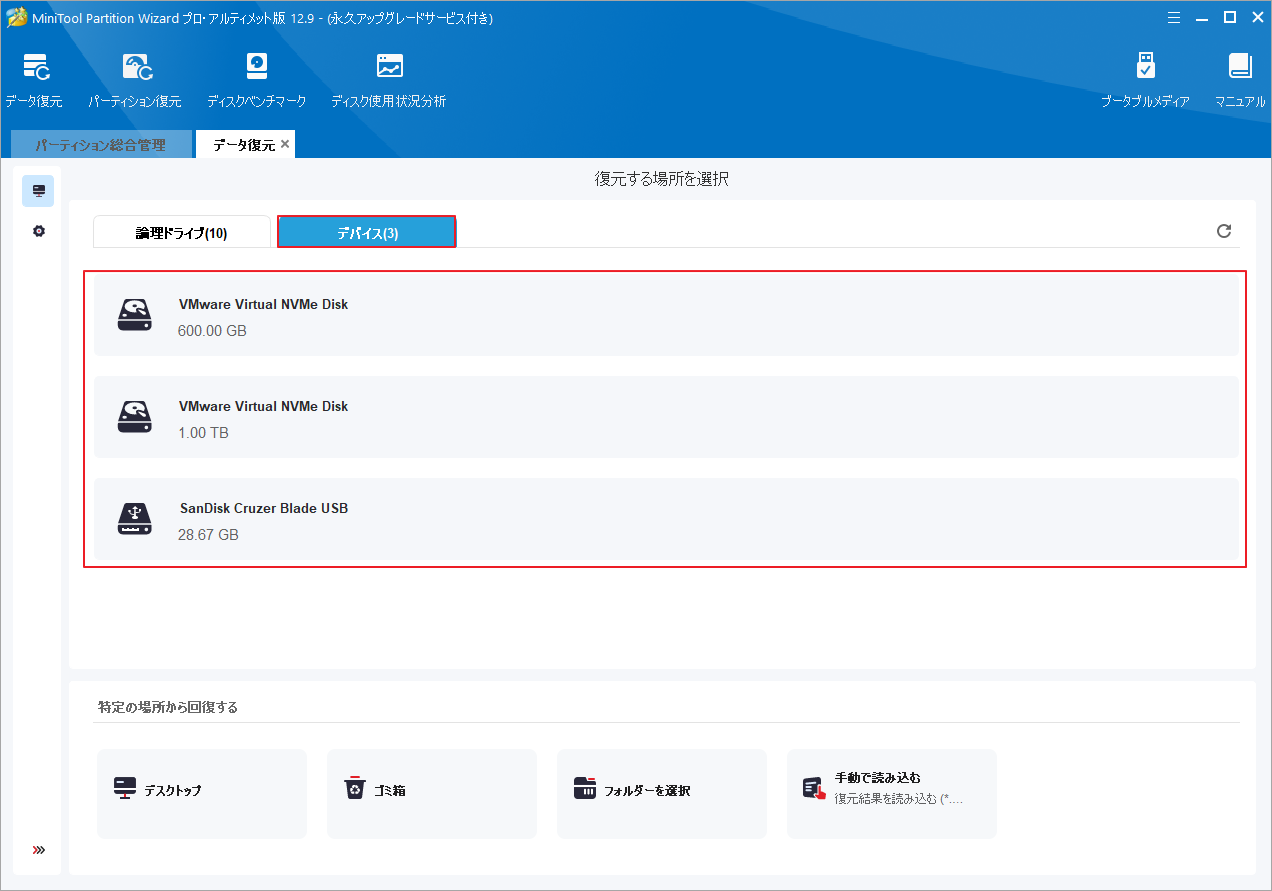Screen dimensions: 1272x891
Task: Select the 600.00 GB VMware NVMe disk row
Action: [666, 315]
